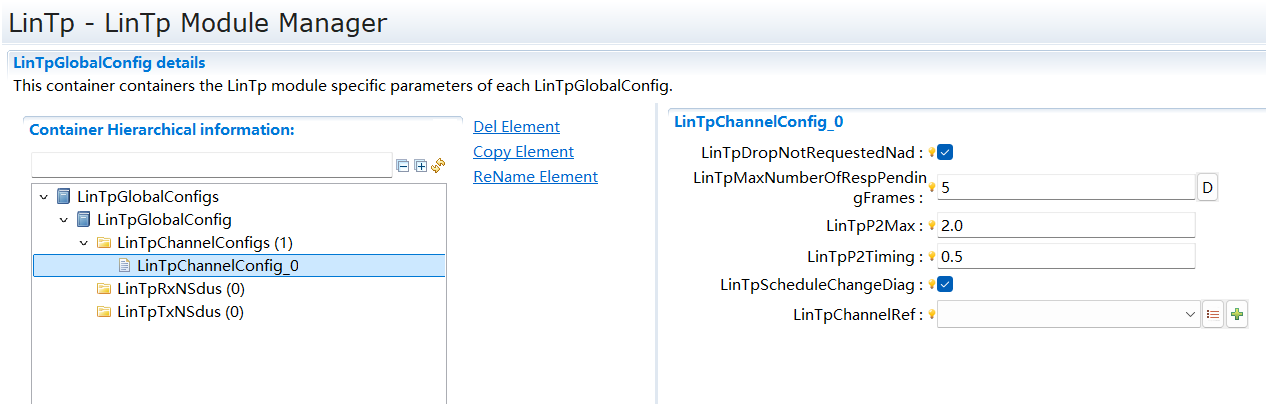The image size is (1266, 404).
Task: Click the Copy Element link
Action: (x=523, y=152)
